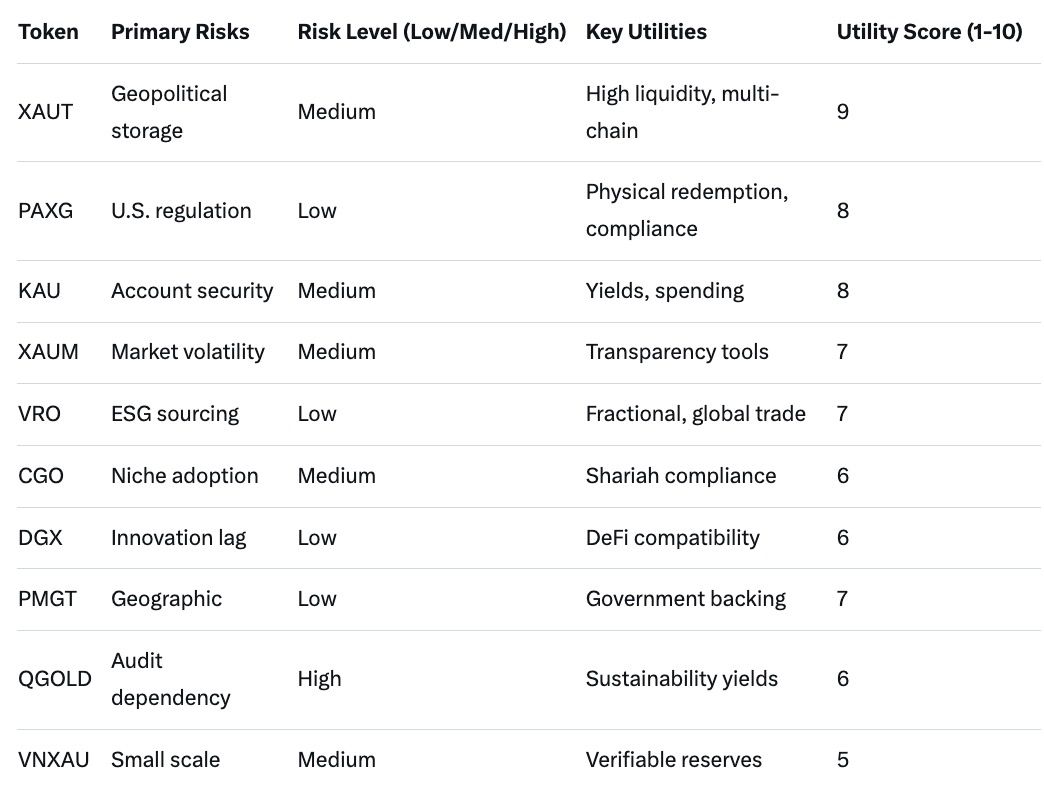Click the Shariah compliance utility cell
Screen dimensions: 1044x802
(681, 476)
